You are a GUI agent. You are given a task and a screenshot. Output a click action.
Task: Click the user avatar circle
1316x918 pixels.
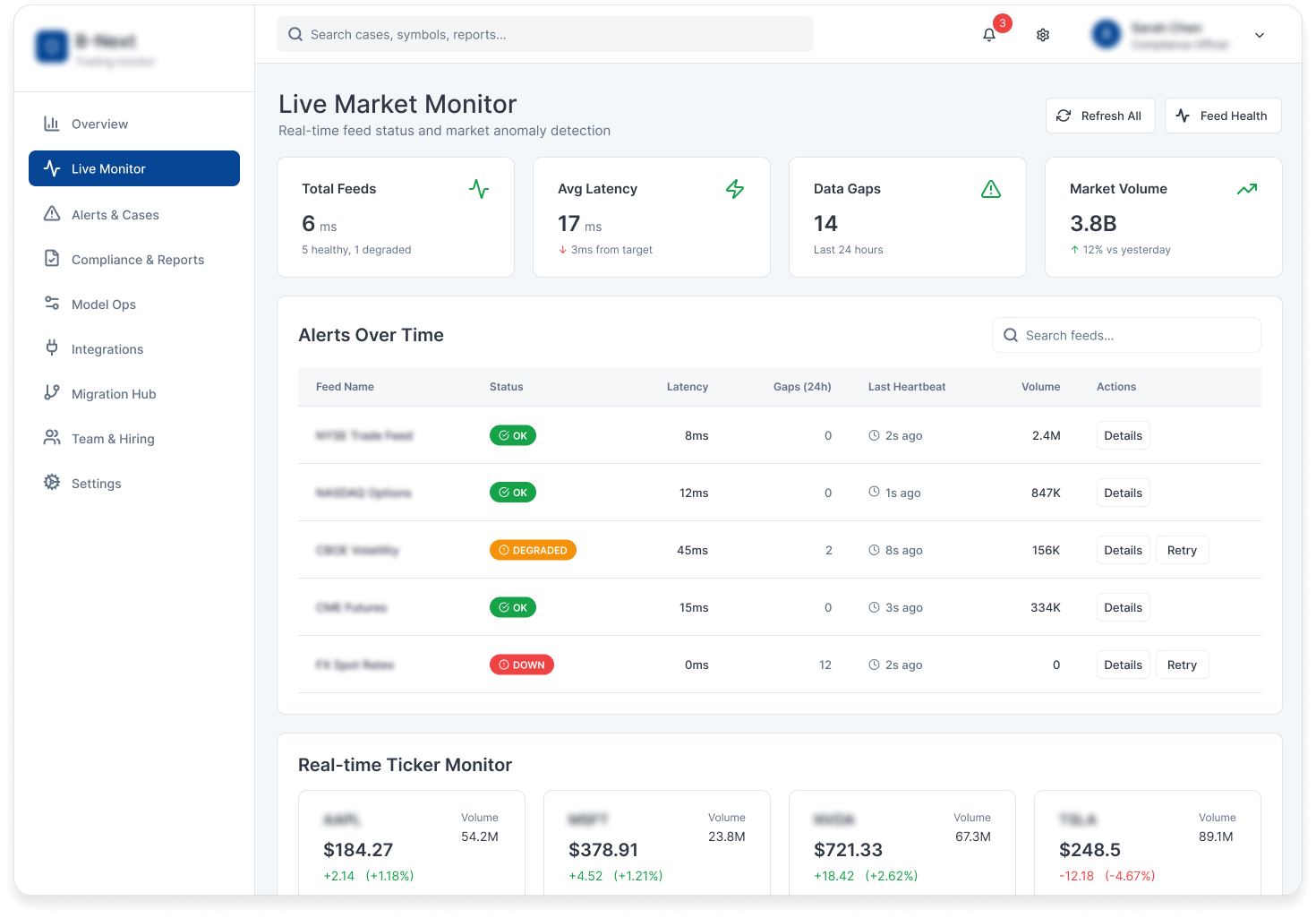(x=1107, y=35)
